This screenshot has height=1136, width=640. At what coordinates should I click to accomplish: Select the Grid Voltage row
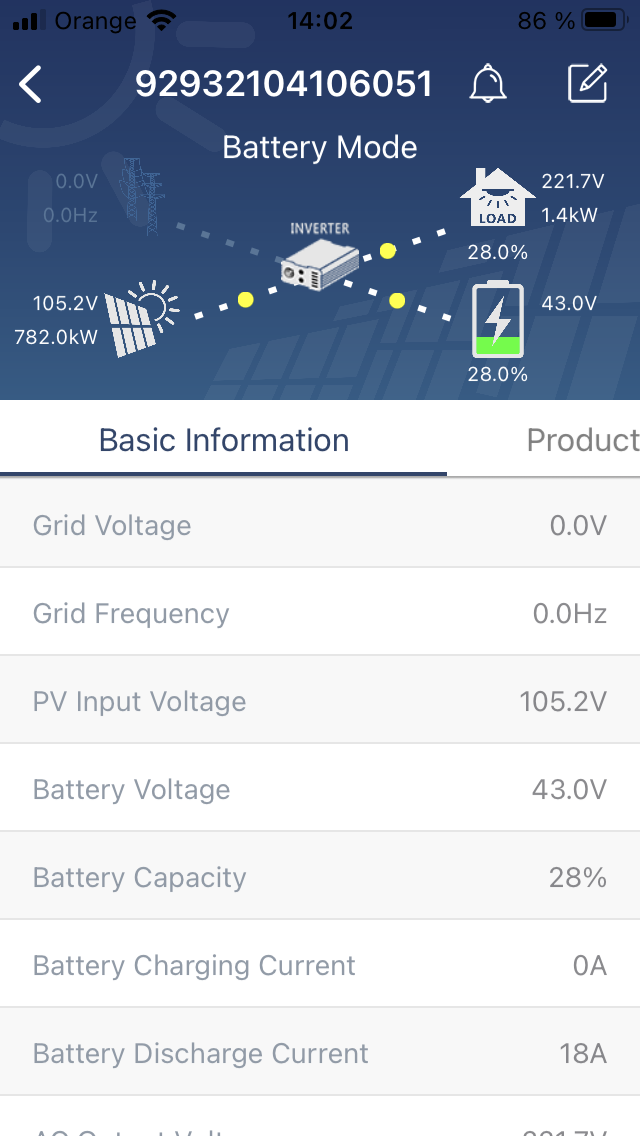pos(320,525)
